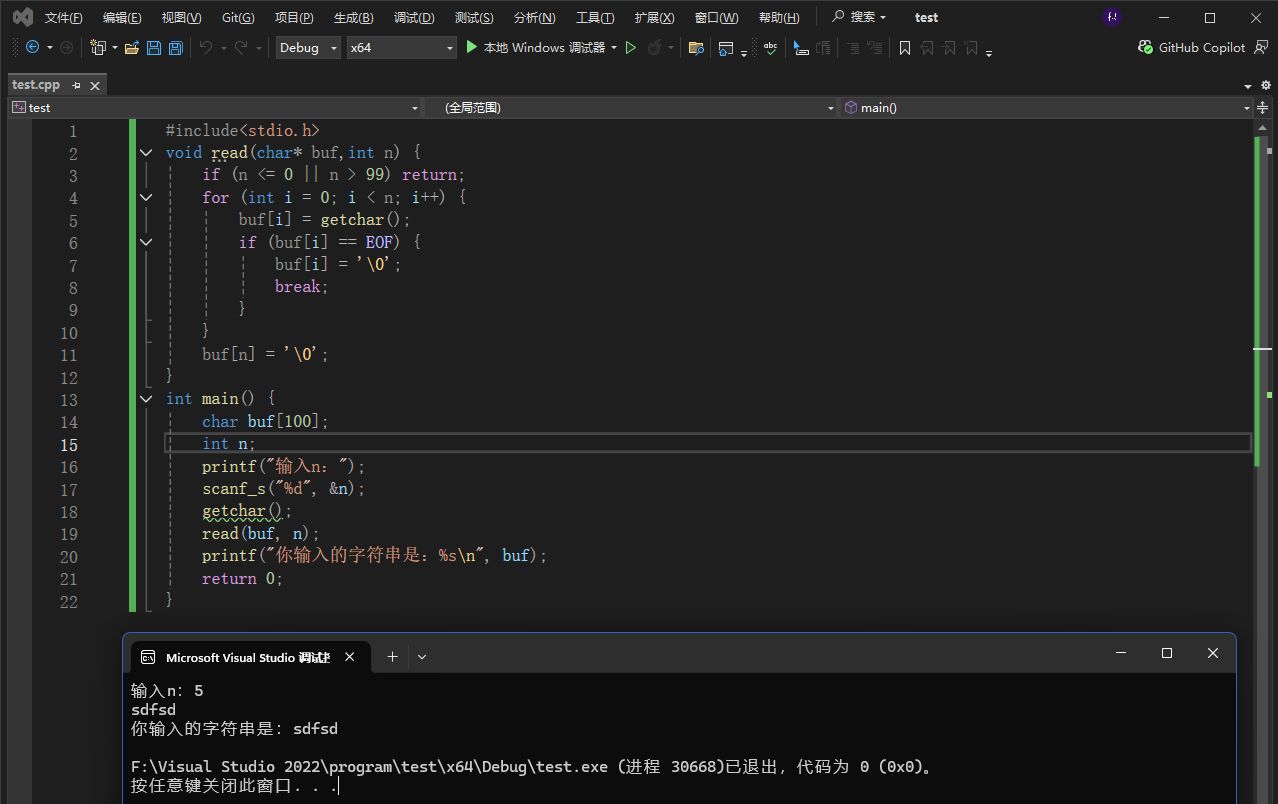Collapse the if block at line 6
Image resolution: width=1278 pixels, height=804 pixels.
(147, 242)
